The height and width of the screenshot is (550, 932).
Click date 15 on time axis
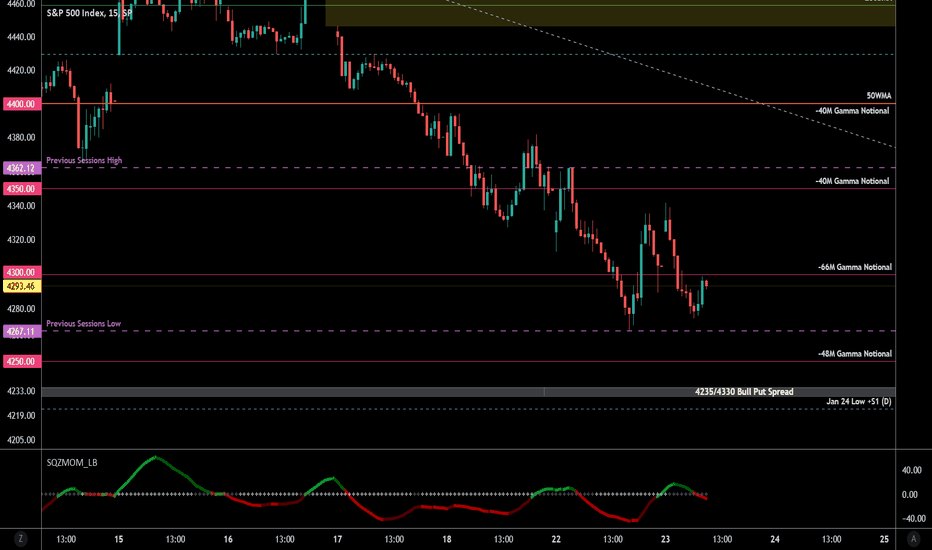119,539
